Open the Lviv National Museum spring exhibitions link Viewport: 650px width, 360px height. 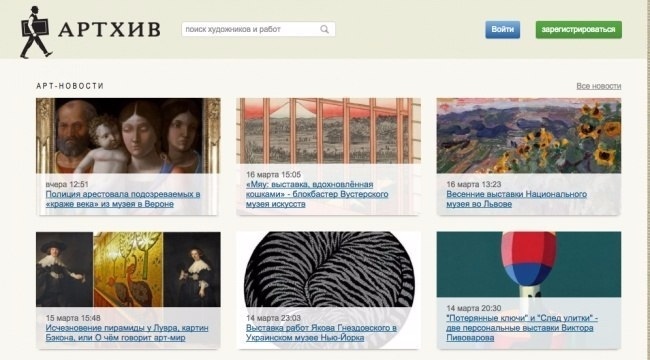[x=517, y=199]
